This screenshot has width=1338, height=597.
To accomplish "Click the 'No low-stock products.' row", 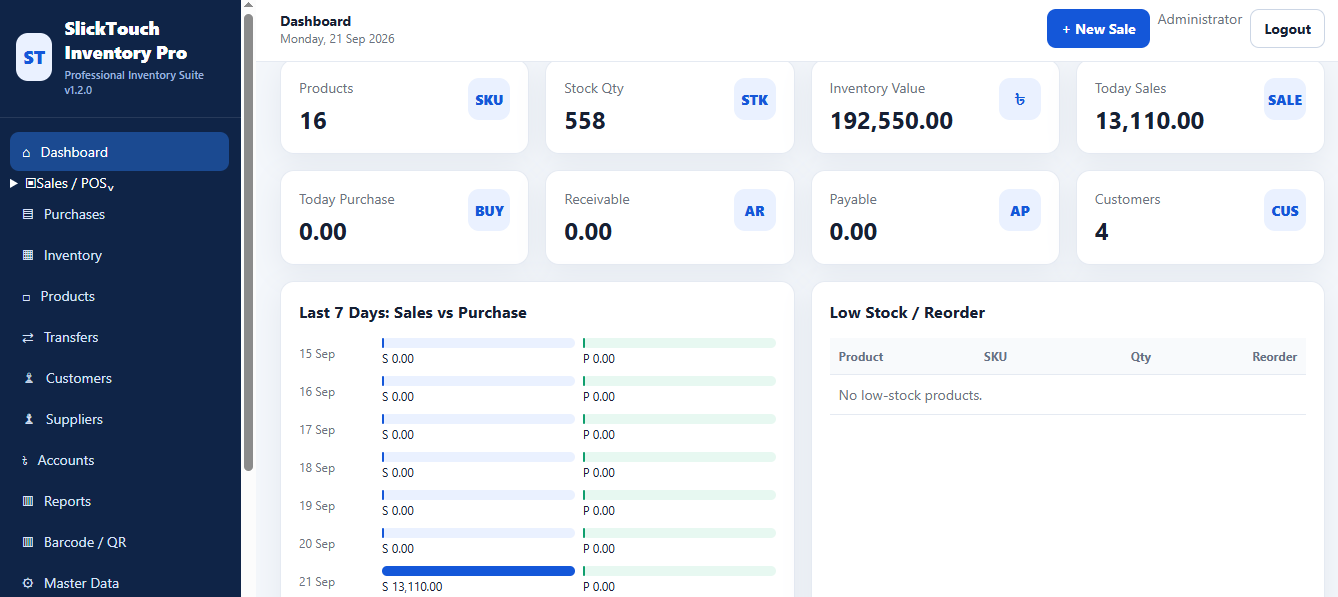I will tap(1068, 395).
